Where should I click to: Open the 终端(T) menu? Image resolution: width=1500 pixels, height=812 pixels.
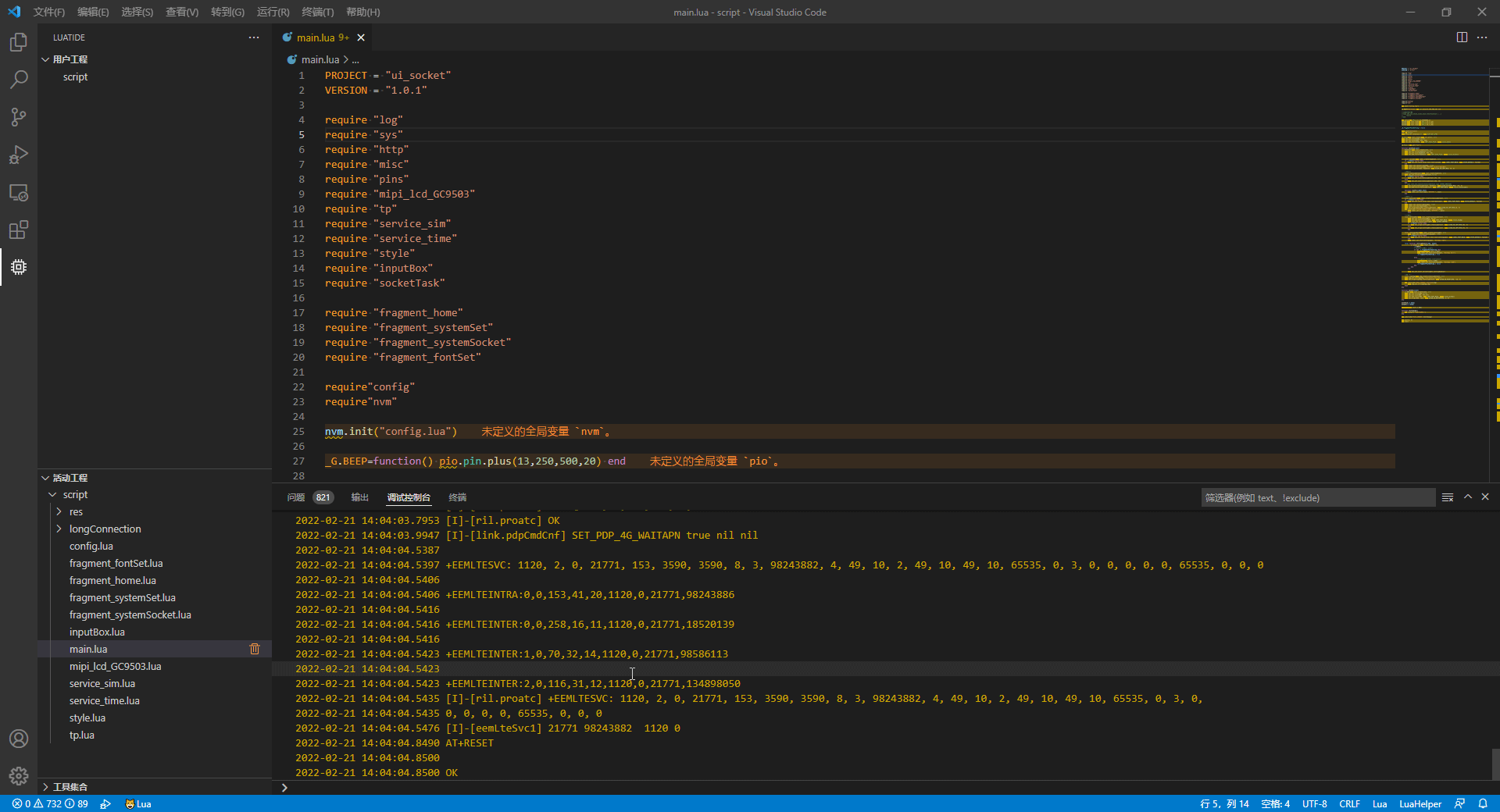click(x=317, y=12)
